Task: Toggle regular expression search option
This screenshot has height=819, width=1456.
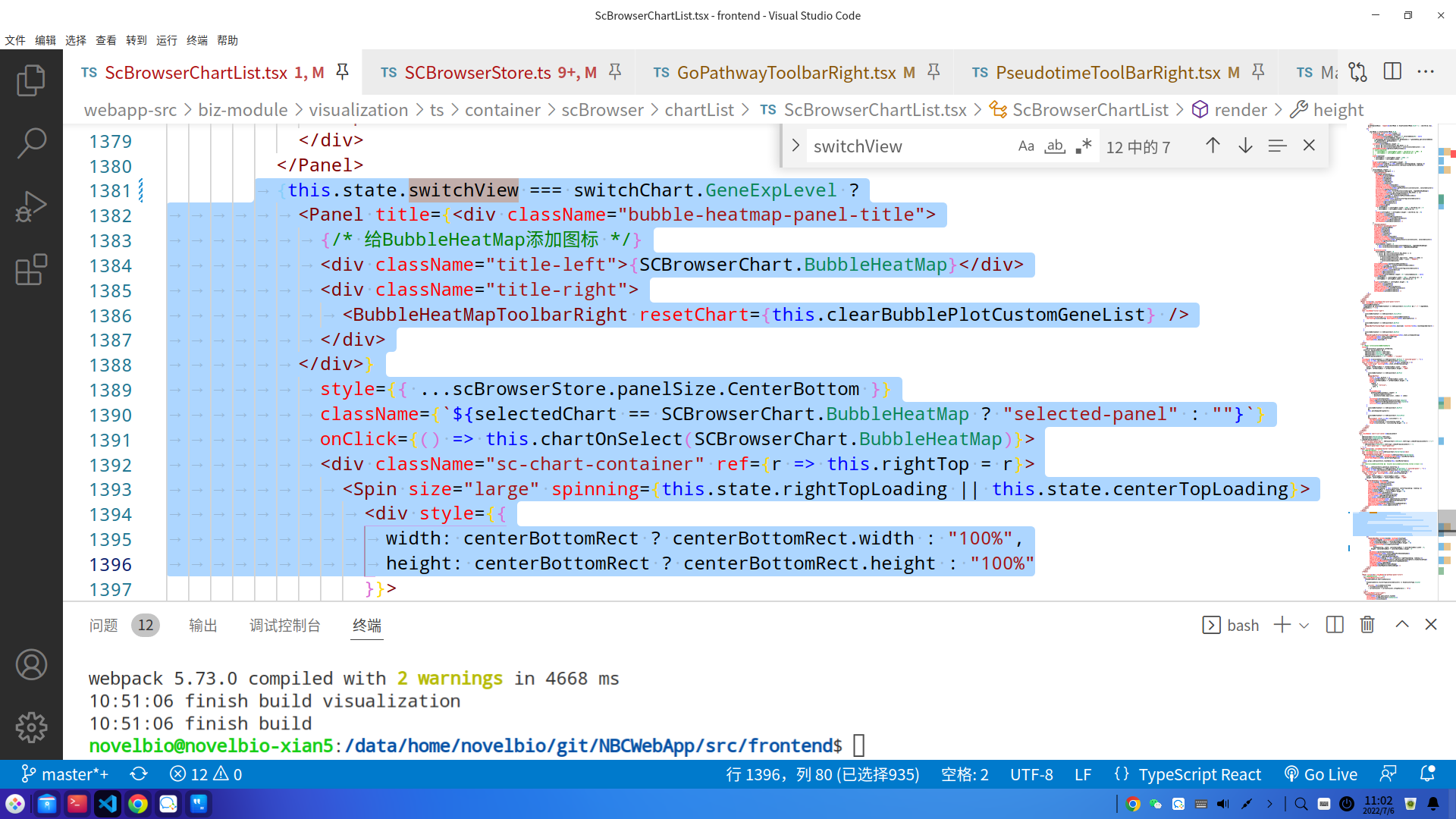Action: pos(1084,146)
